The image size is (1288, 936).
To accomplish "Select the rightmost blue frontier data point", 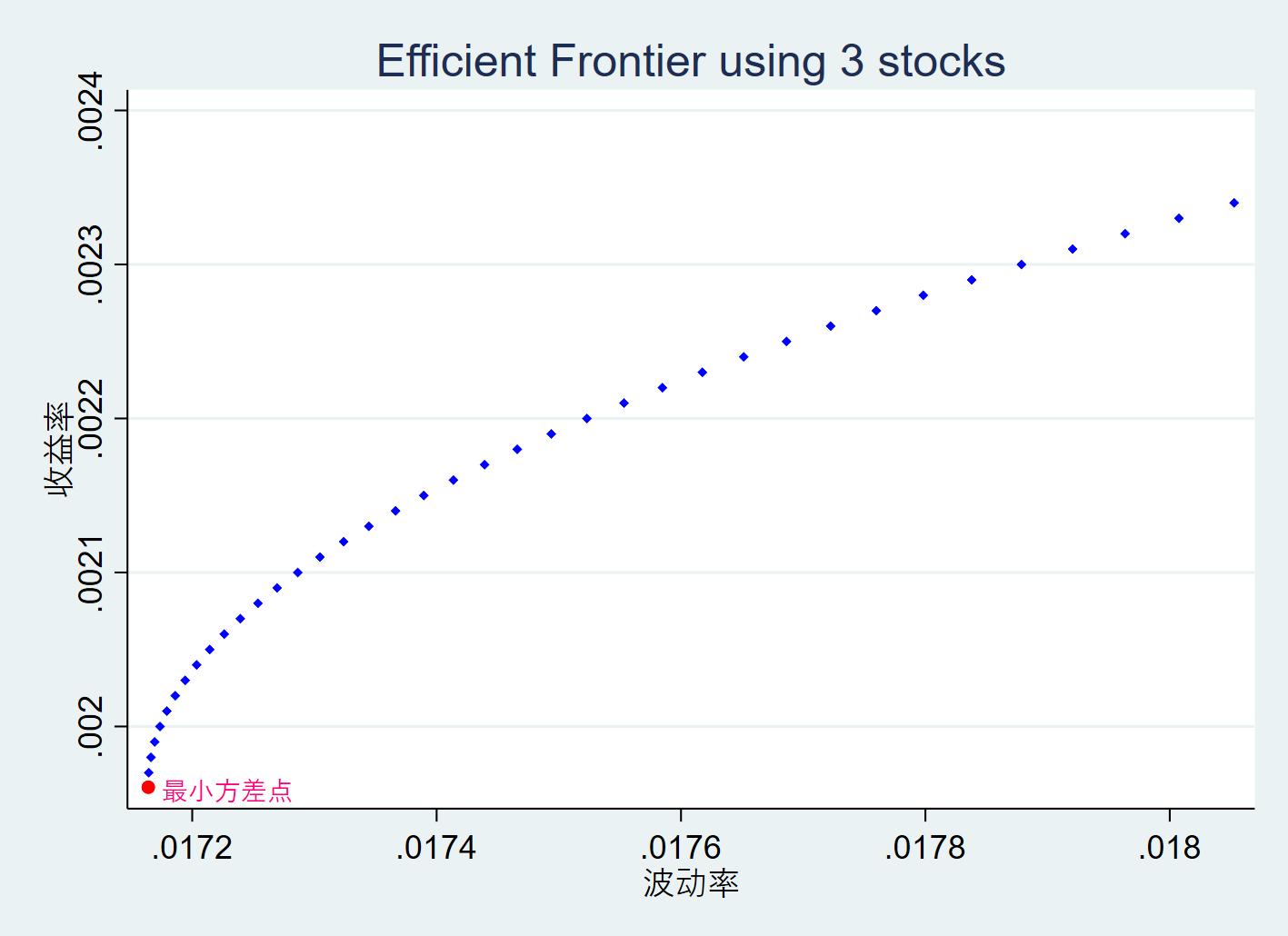I will pos(1234,203).
